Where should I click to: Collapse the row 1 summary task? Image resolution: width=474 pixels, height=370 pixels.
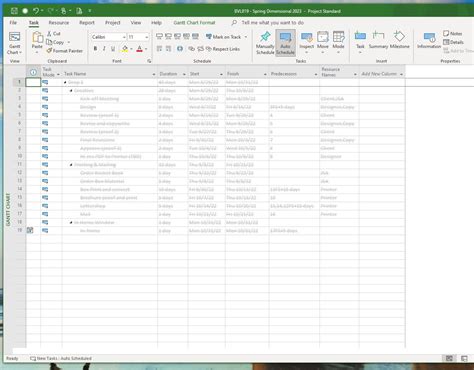(65, 82)
